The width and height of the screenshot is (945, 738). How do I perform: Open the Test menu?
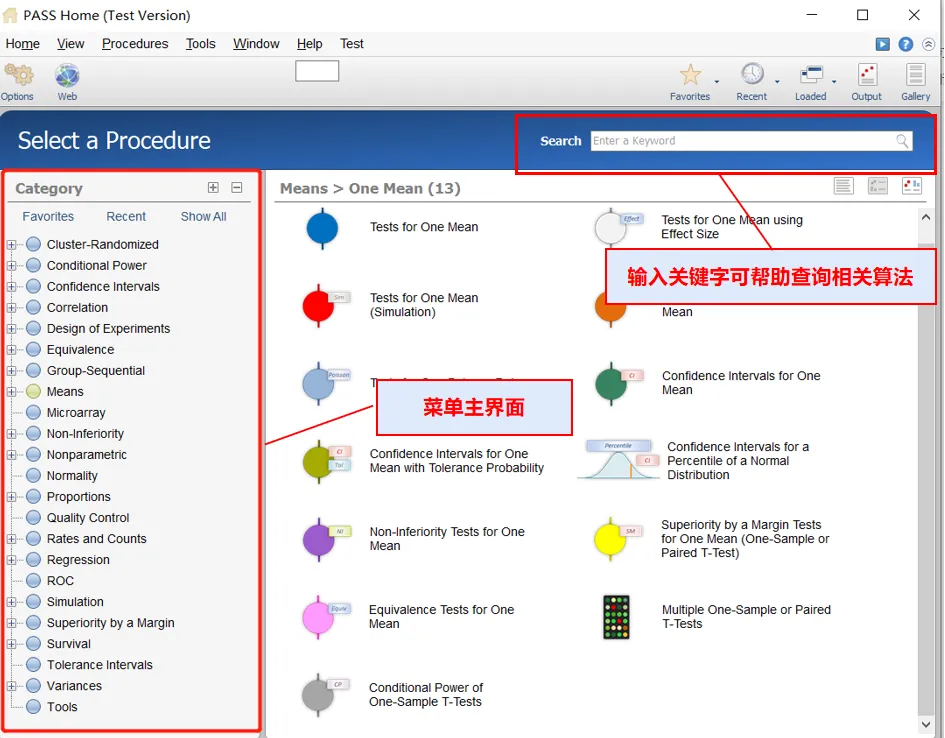coord(351,44)
